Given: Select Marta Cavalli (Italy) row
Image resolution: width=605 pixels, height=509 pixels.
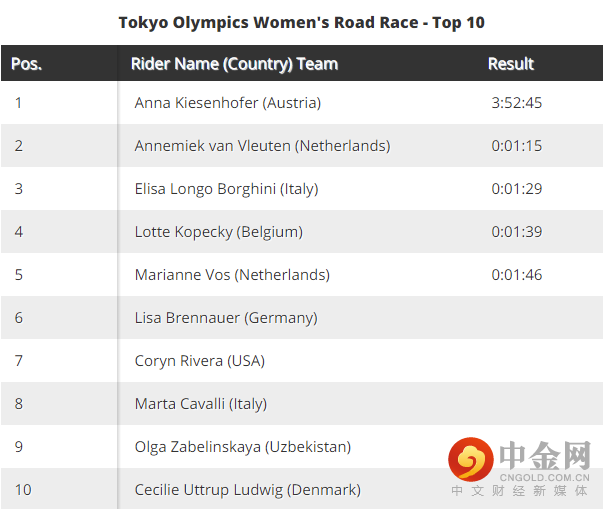Looking at the screenshot, I should pos(200,404).
